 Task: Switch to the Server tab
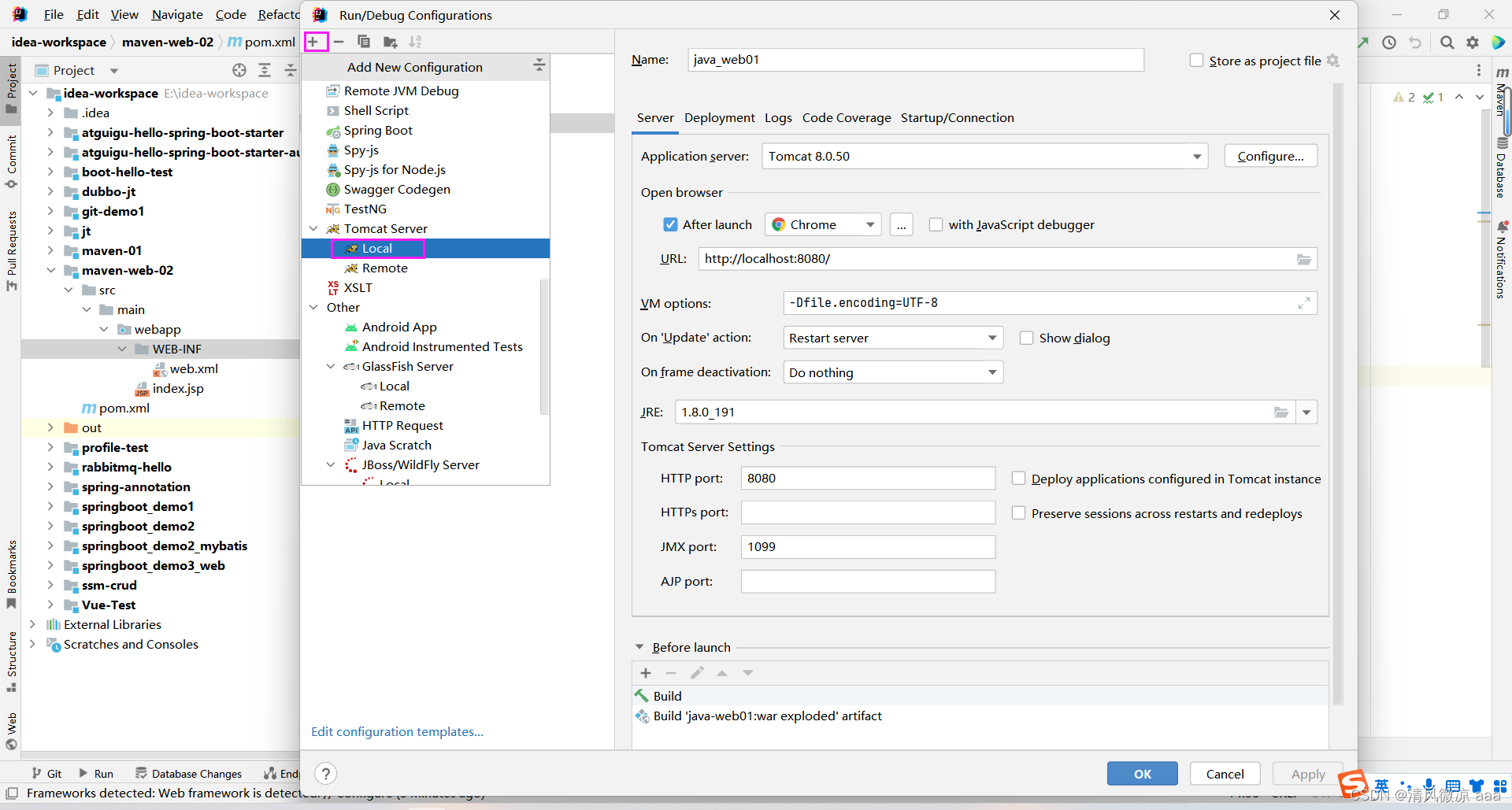point(655,118)
